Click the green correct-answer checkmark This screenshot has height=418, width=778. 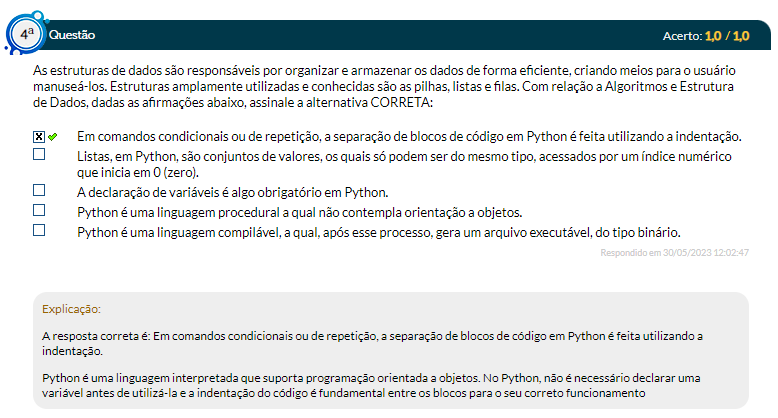point(53,136)
